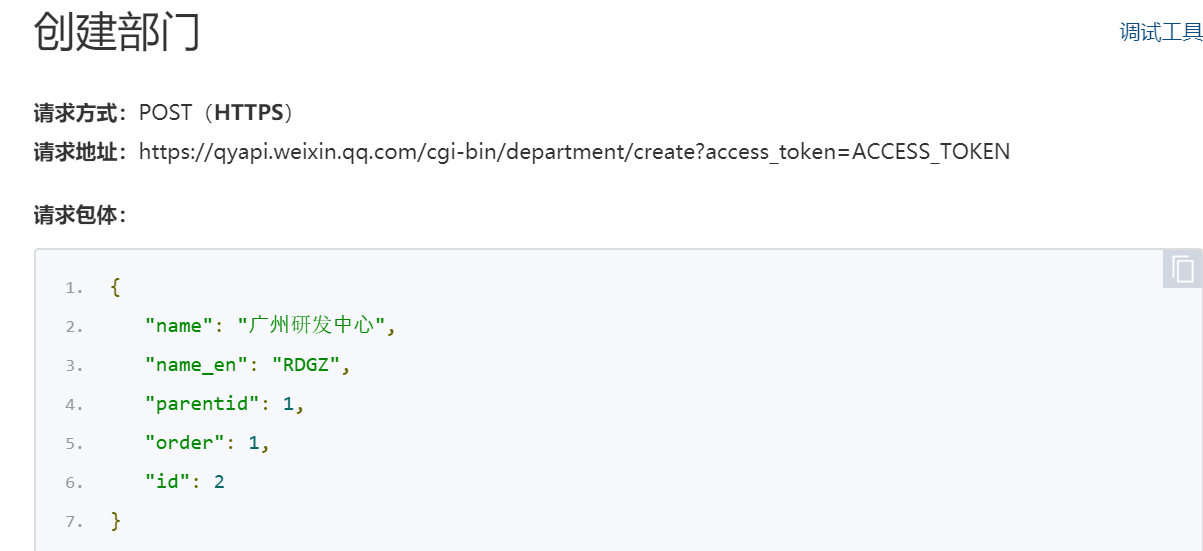This screenshot has width=1203, height=551.
Task: Click the closing brace of JSON
Action: 115,521
